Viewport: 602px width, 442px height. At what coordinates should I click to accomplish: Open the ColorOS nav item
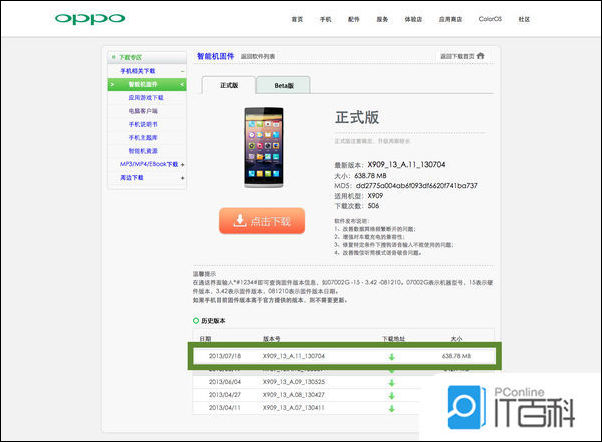[x=490, y=19]
